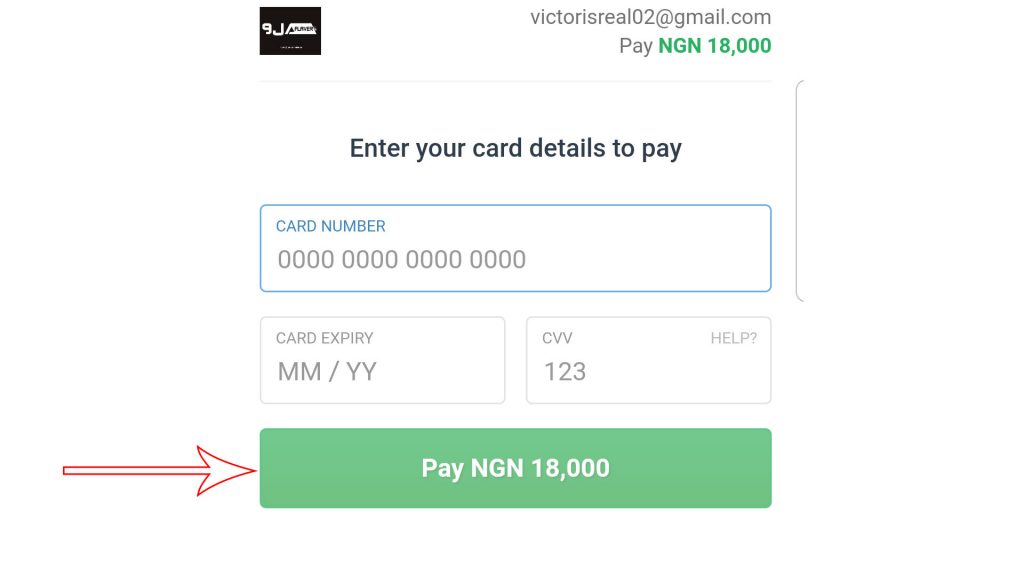
Task: Click the grey 'Pay' word beside top amount
Action: tap(636, 46)
